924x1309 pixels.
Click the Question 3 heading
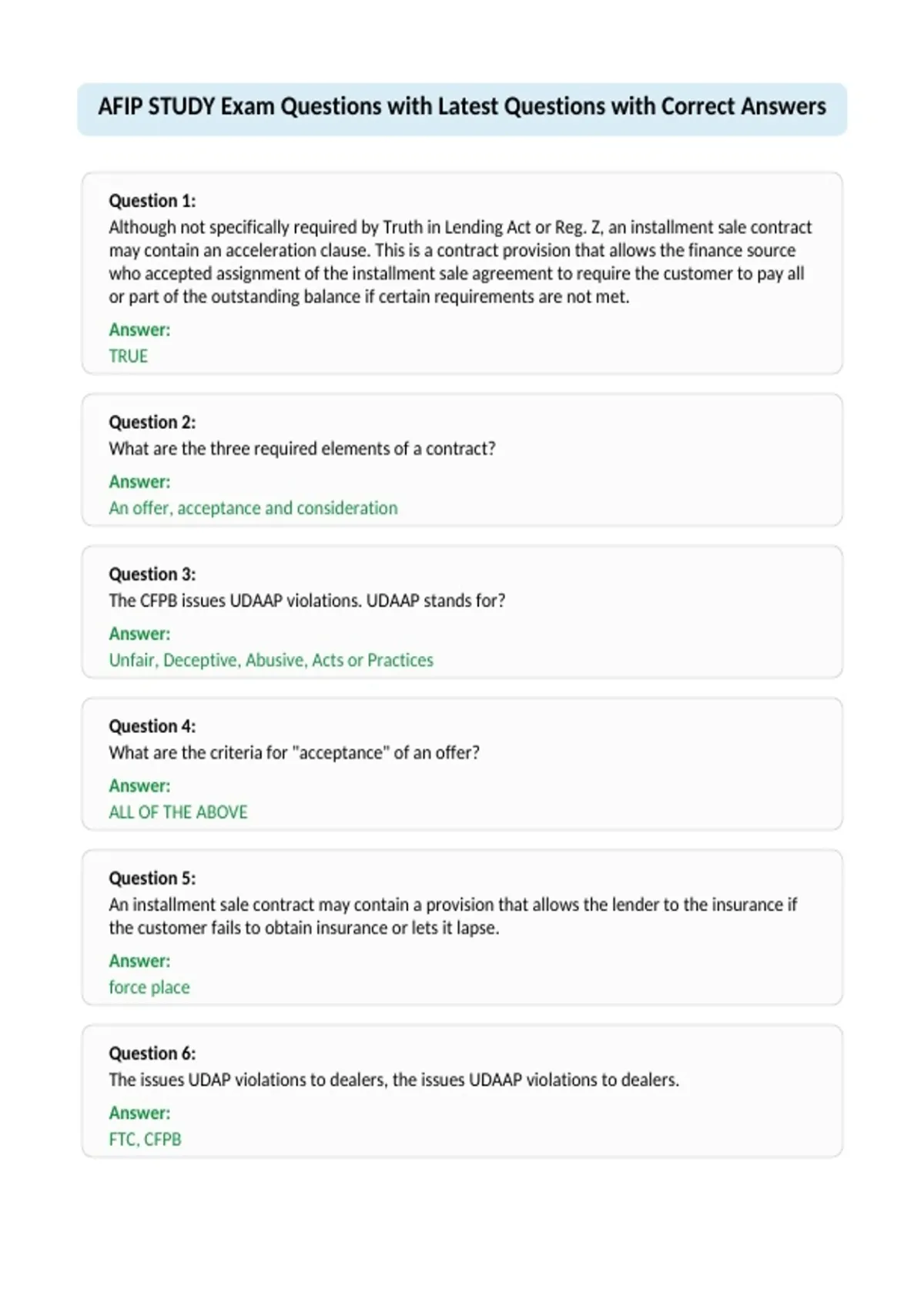click(x=152, y=574)
